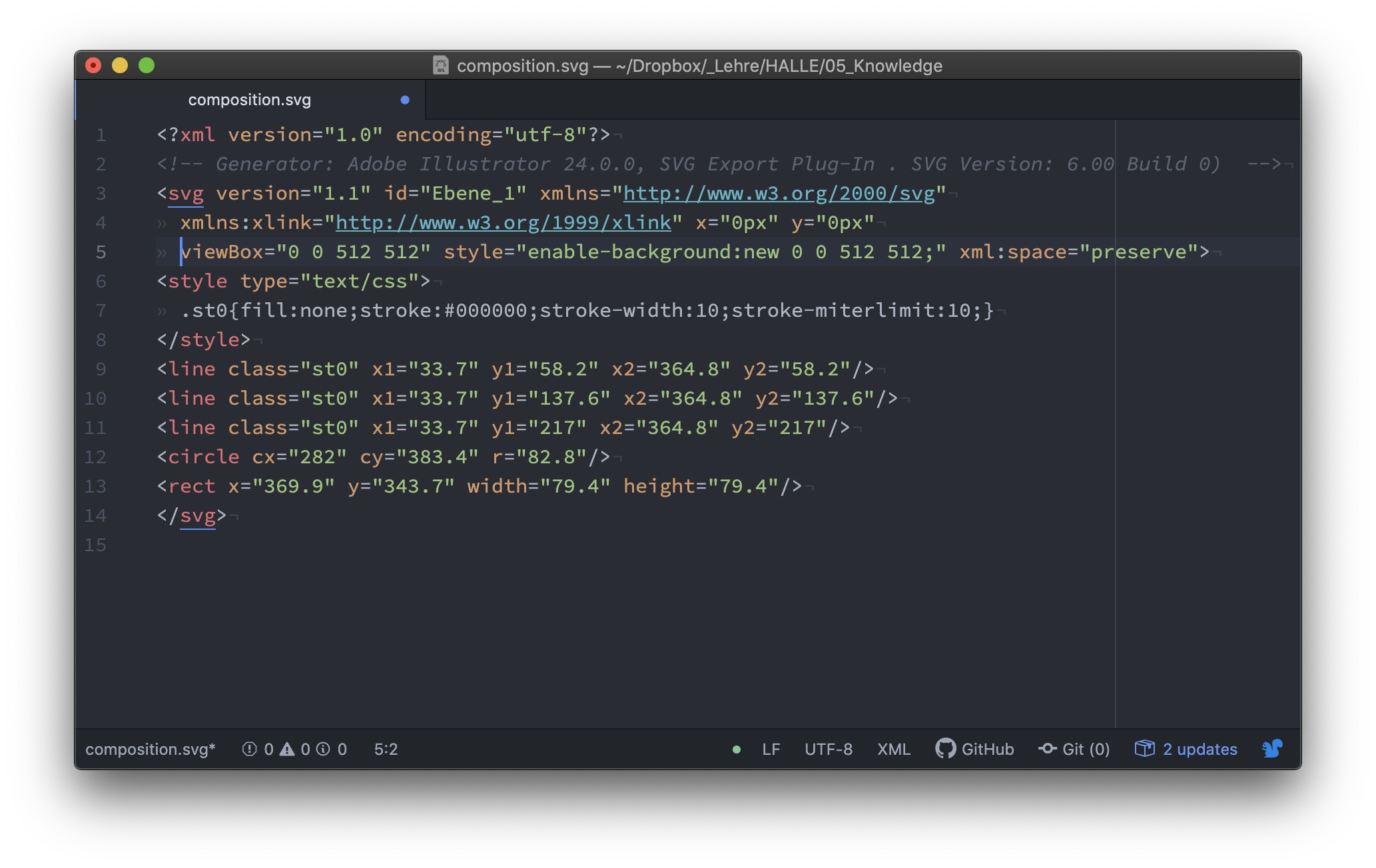
Task: Select the composition.svg tab
Action: point(250,100)
